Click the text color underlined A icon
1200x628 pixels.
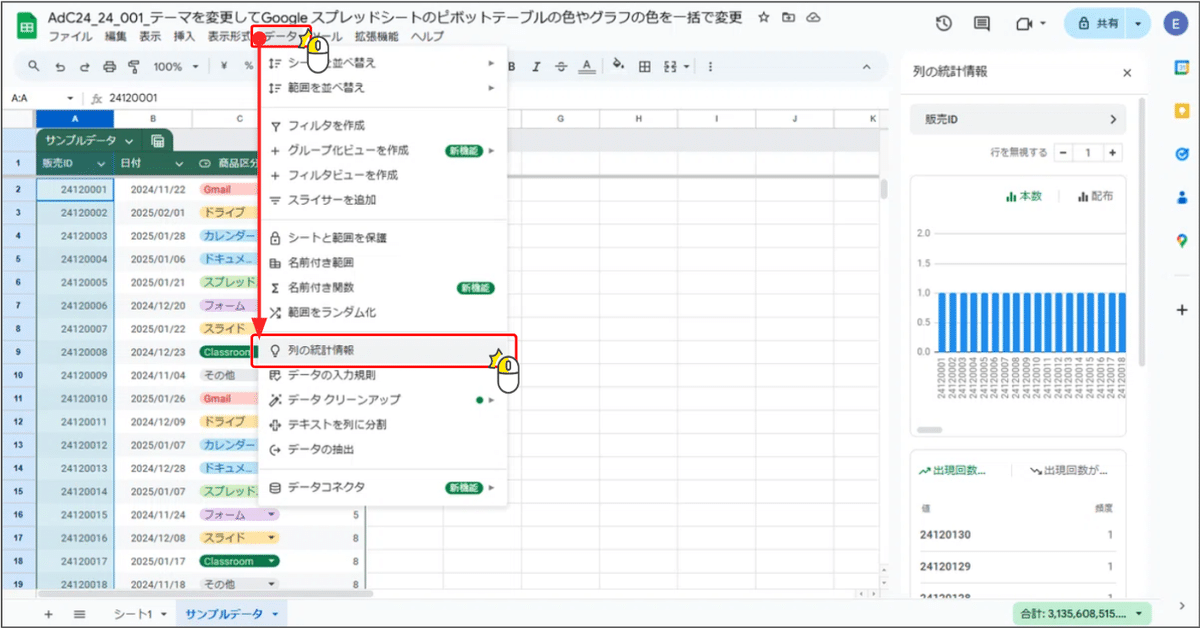587,67
